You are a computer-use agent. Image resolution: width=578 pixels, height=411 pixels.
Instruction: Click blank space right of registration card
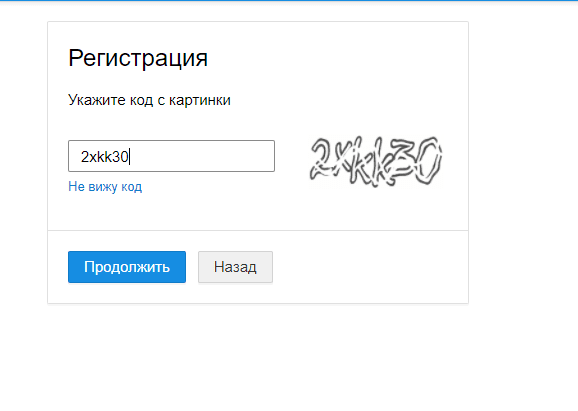click(x=523, y=162)
